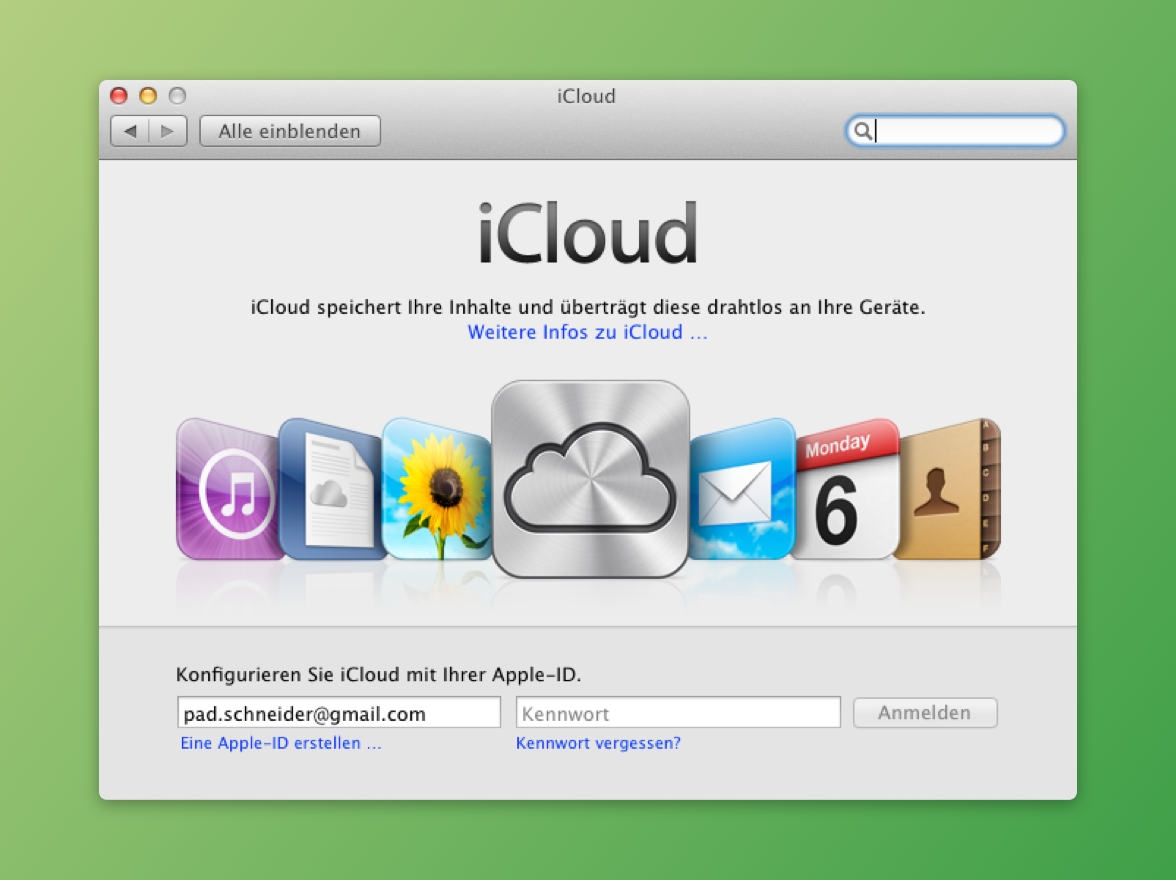
Task: Click the Apple-ID email input field
Action: [x=339, y=712]
